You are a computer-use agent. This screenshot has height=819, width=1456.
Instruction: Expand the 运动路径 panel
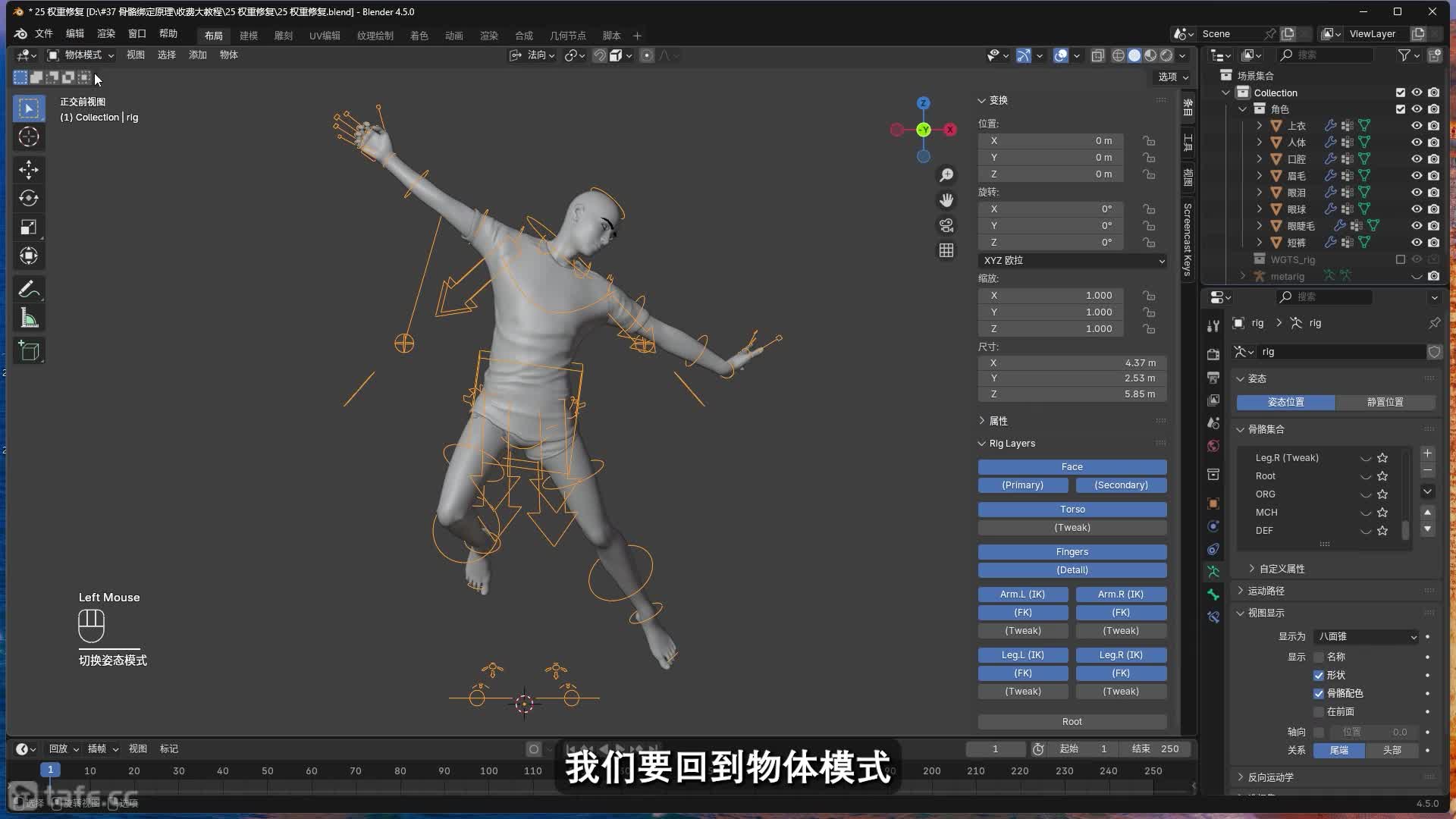(x=1266, y=591)
